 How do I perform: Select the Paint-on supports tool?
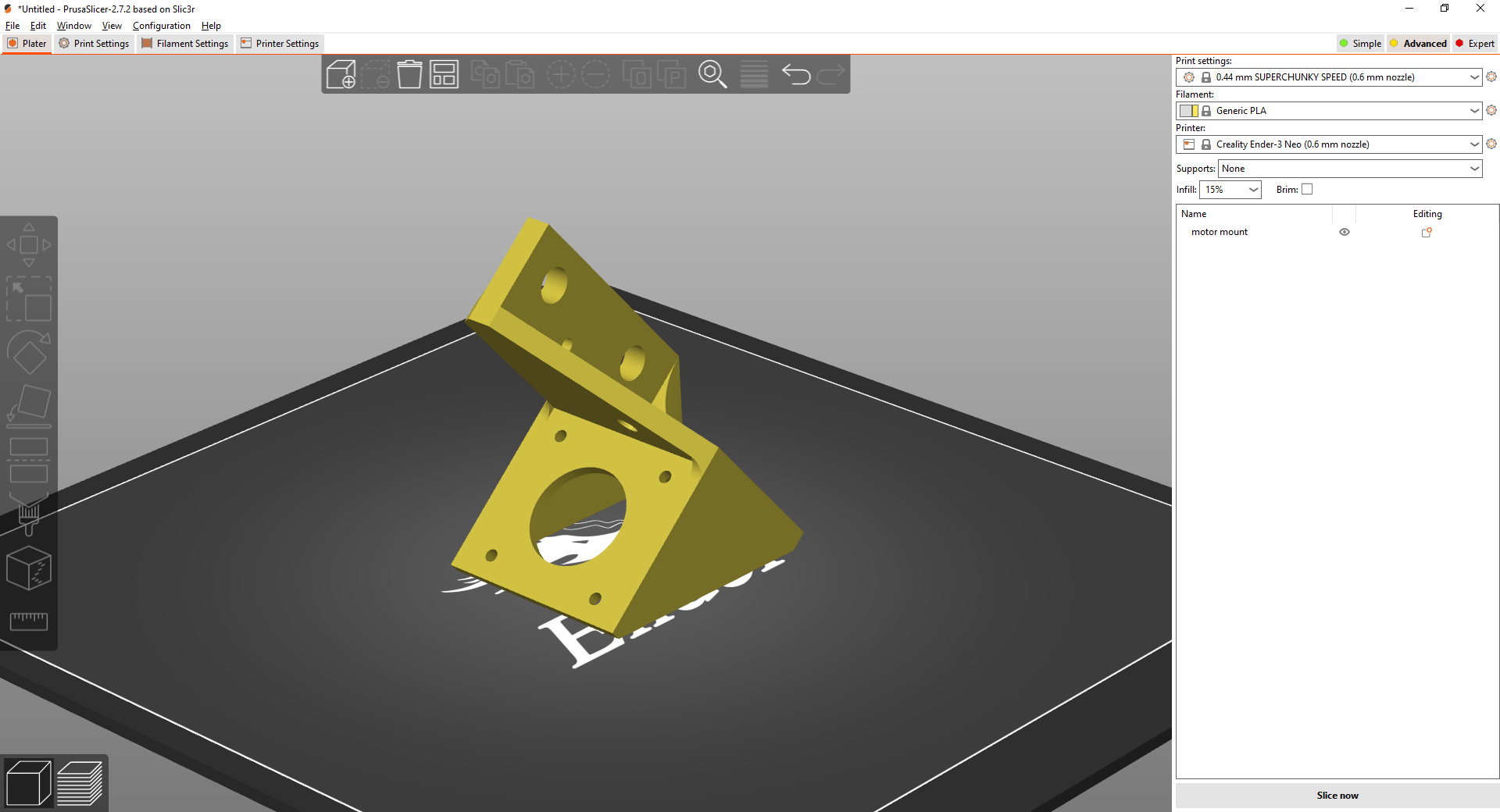[29, 514]
